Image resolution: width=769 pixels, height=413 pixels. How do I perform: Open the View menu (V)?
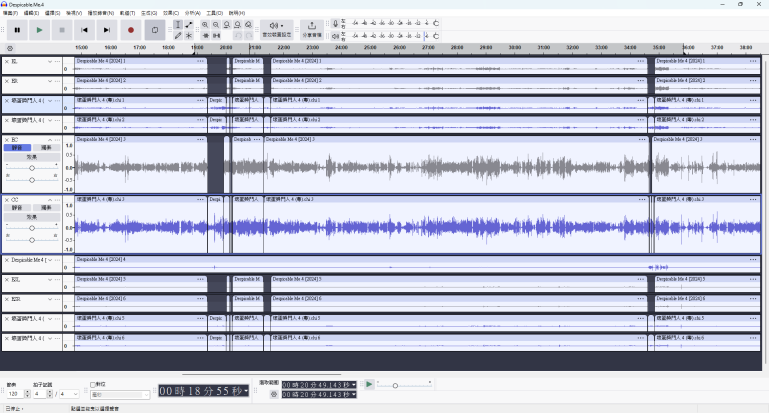point(74,13)
